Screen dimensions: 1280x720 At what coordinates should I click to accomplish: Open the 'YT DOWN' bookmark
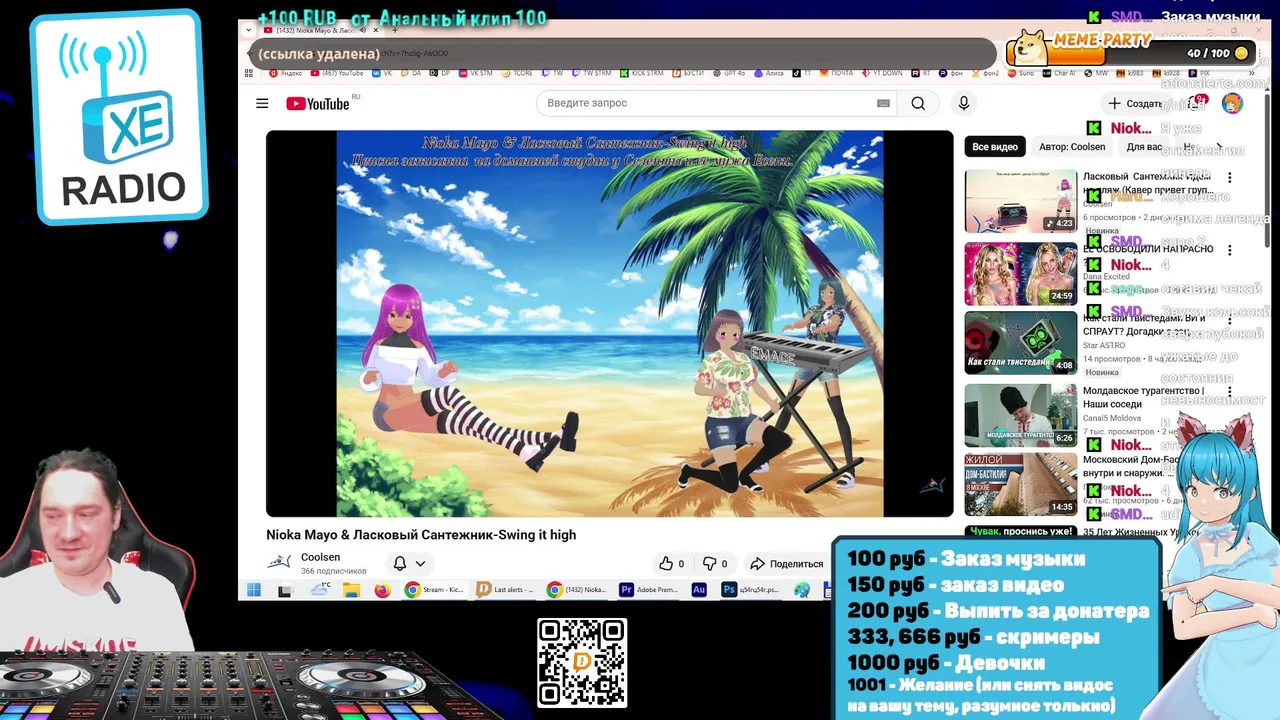(882, 73)
